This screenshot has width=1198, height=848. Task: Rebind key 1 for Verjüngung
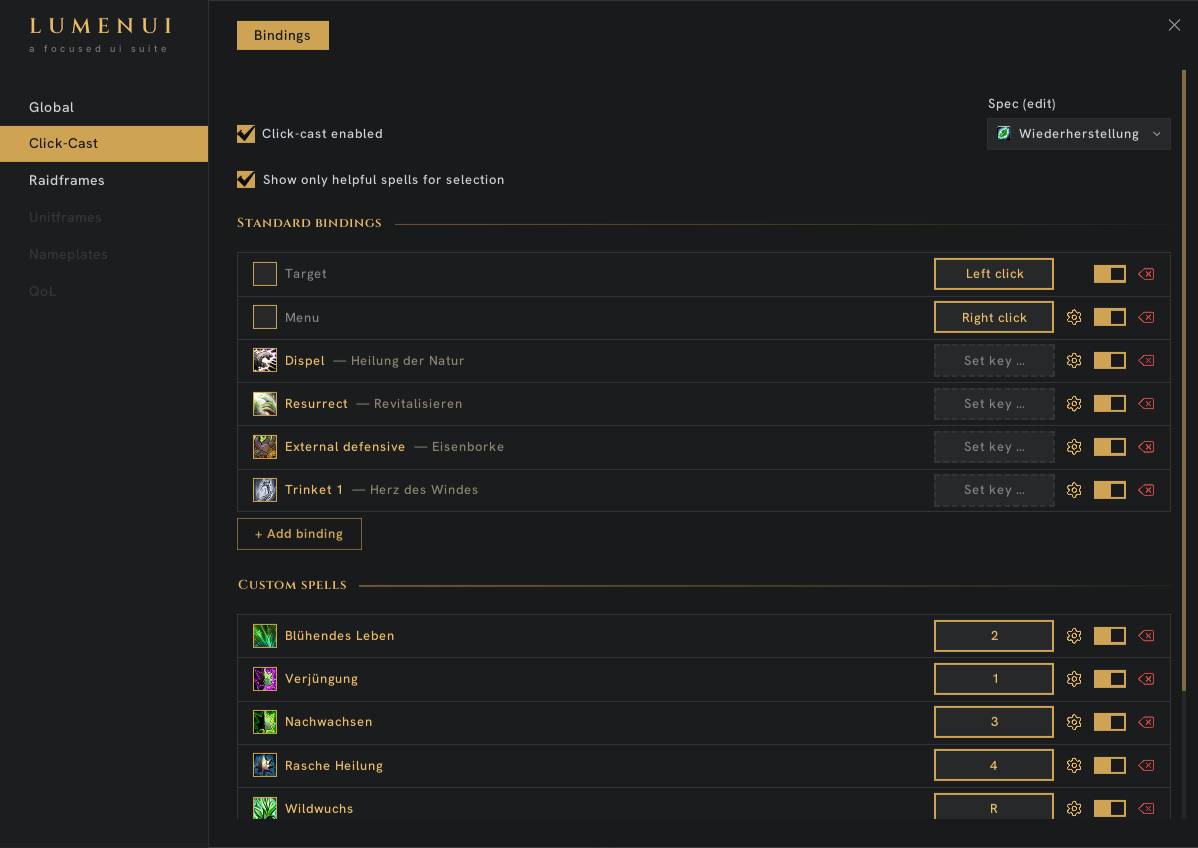[993, 678]
